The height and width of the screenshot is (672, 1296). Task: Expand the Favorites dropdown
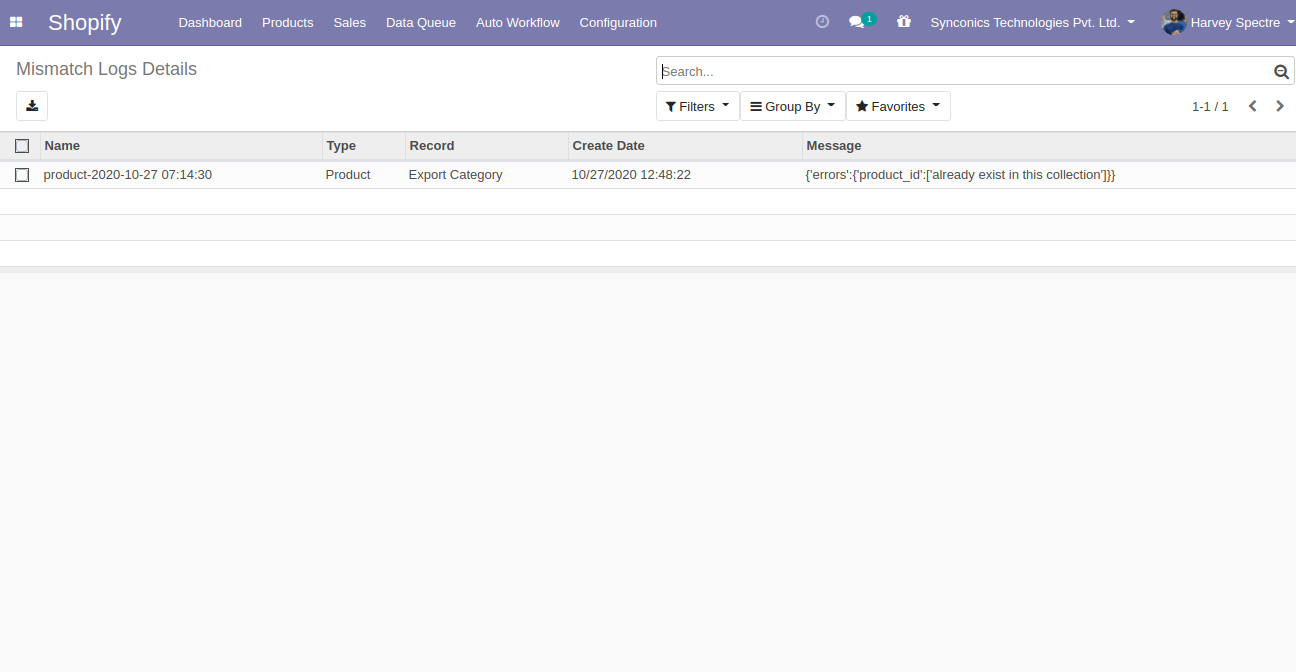897,106
